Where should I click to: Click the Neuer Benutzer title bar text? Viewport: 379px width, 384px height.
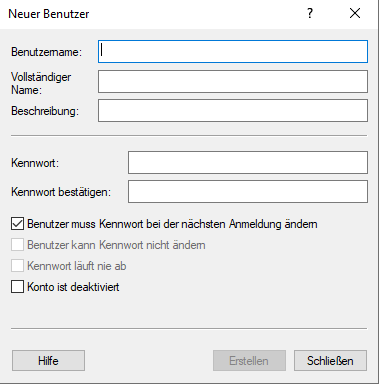49,14
